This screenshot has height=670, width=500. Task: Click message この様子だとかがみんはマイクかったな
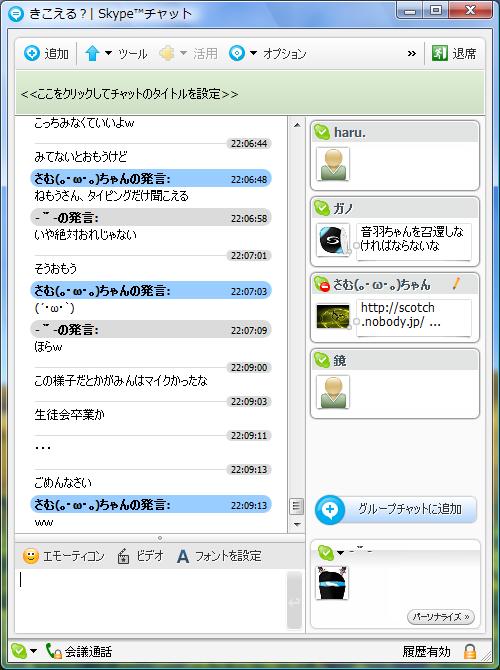pos(121,380)
